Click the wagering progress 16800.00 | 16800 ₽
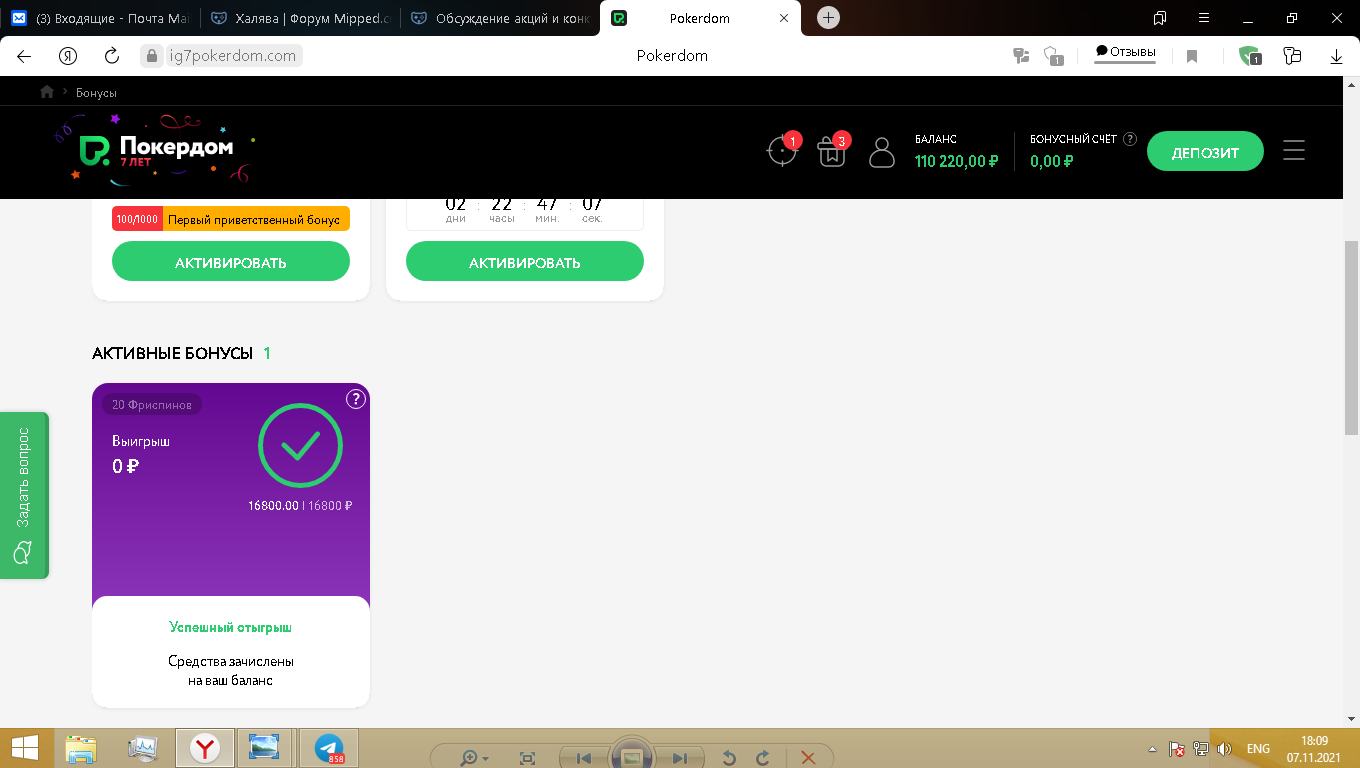 (300, 505)
